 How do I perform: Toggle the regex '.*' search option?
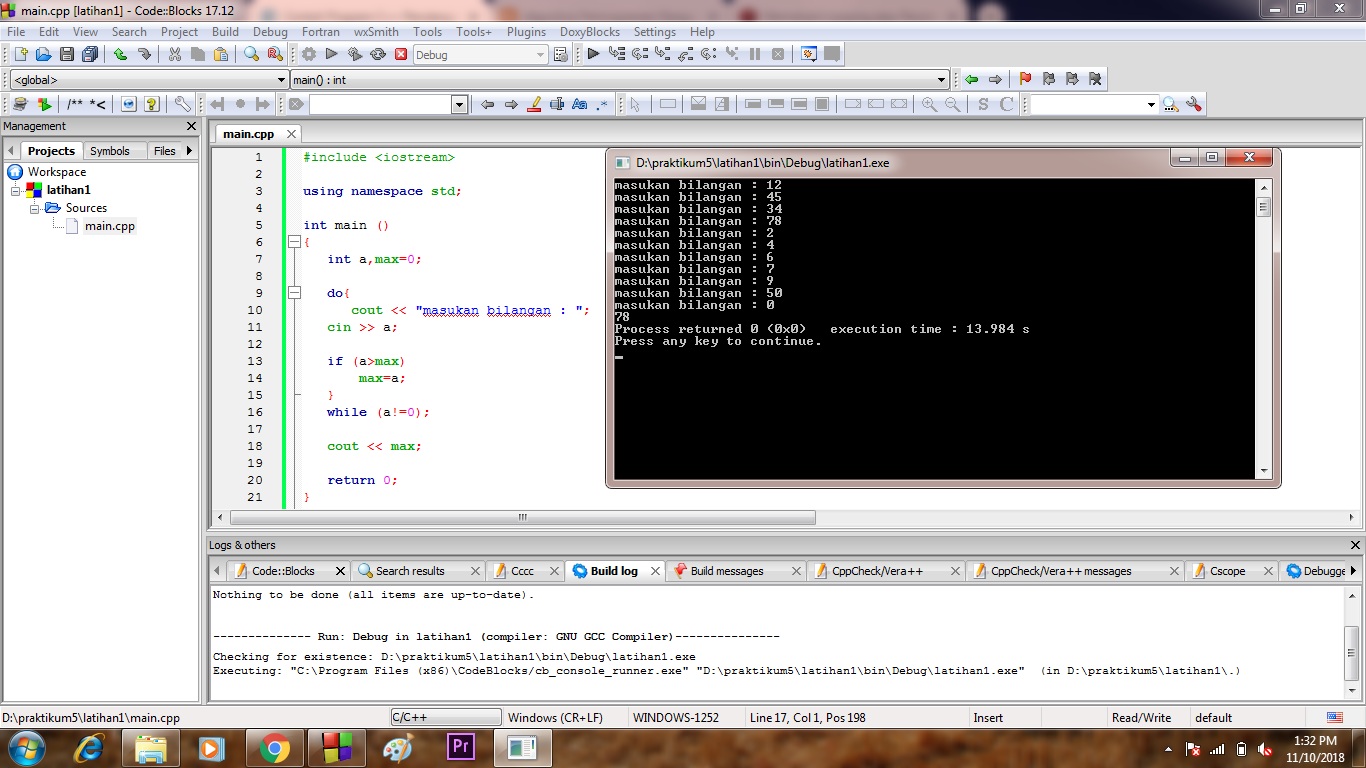pyautogui.click(x=602, y=104)
